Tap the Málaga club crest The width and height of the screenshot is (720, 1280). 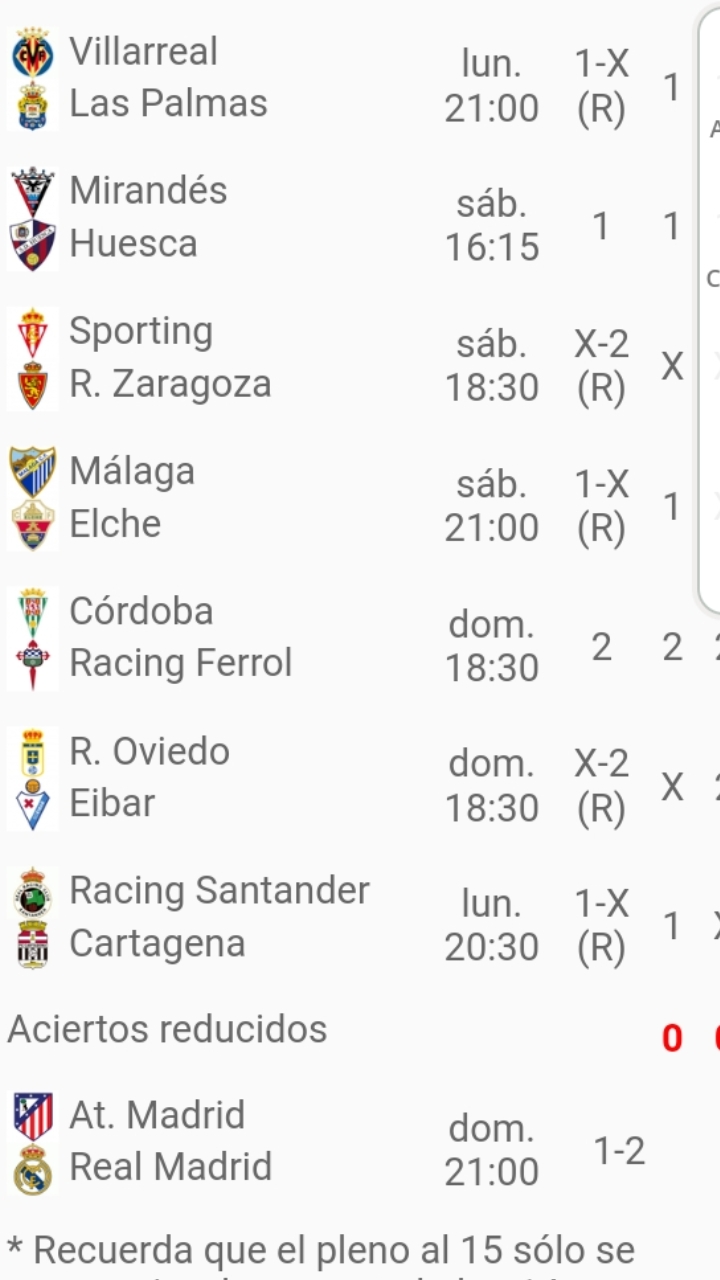tap(33, 472)
